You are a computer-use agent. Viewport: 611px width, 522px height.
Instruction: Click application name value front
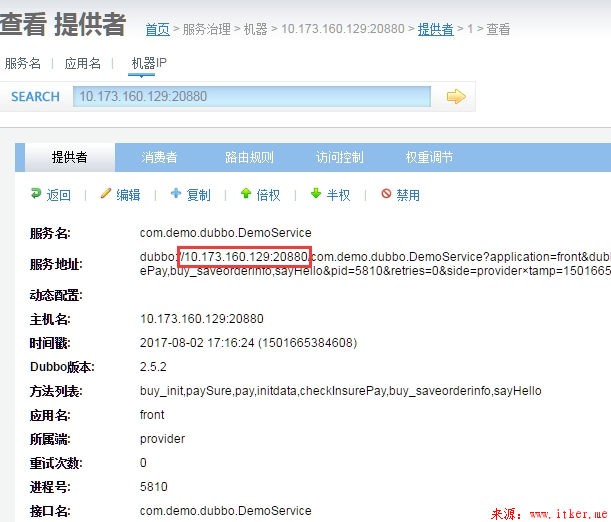click(152, 415)
